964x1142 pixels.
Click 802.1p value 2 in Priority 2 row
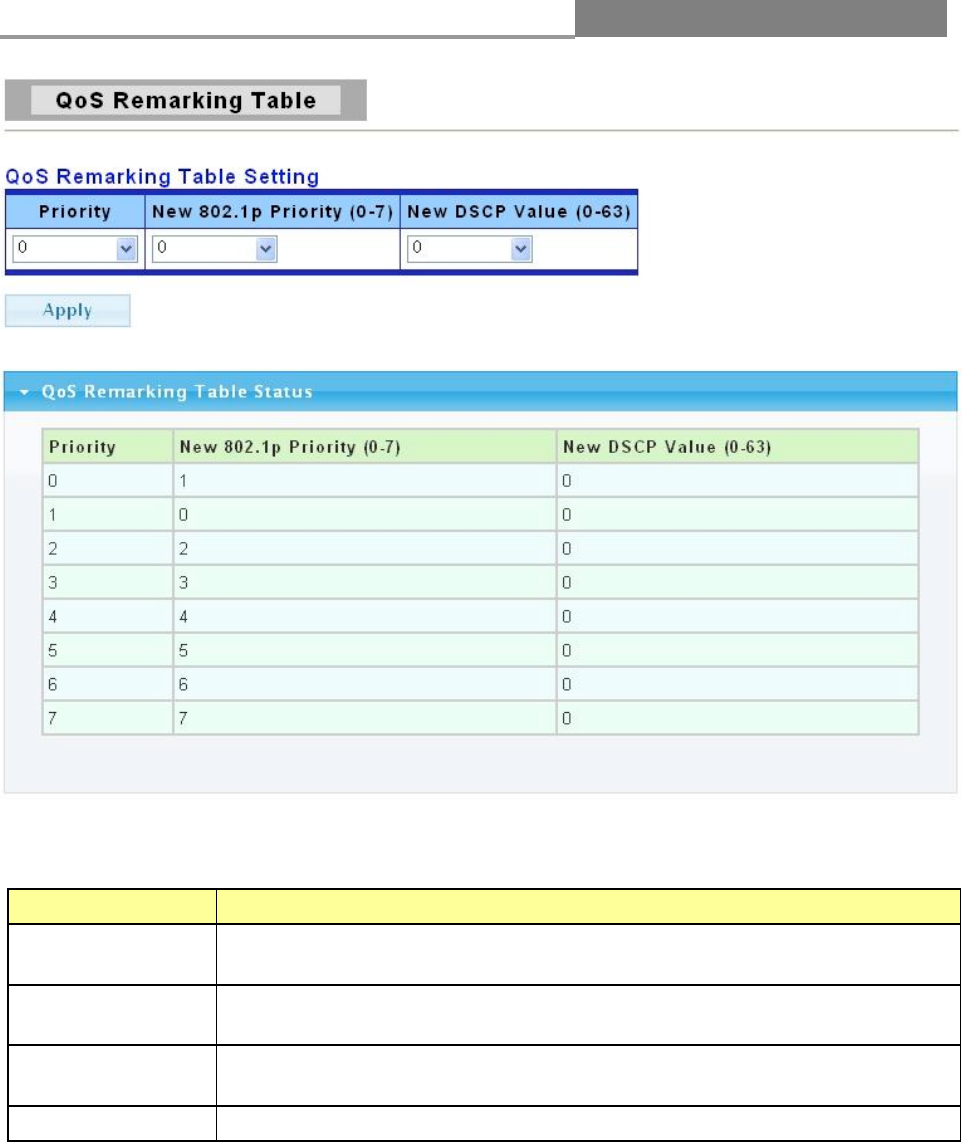(x=365, y=548)
